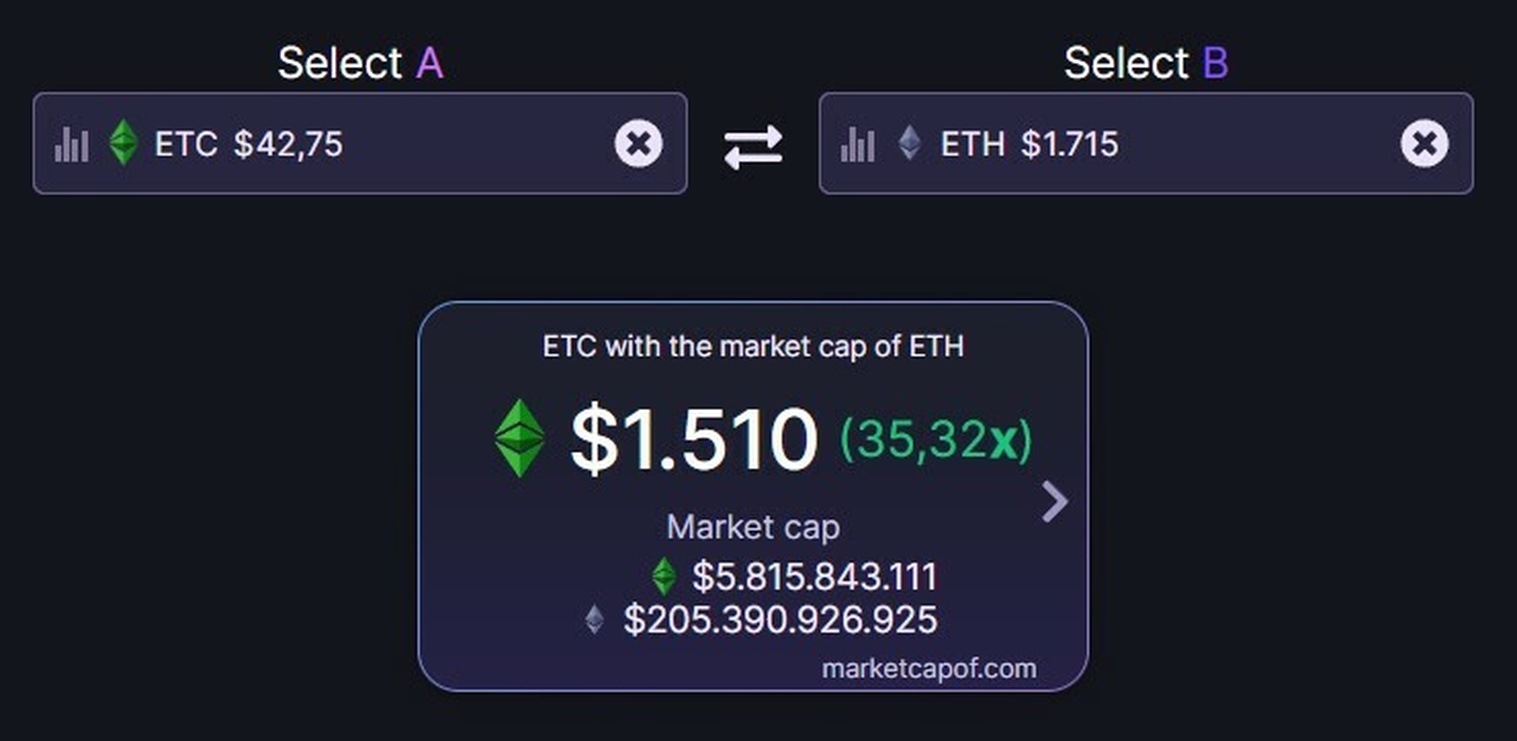Click the gray ETH logo in Select B
Screen dimensions: 1517x741
click(909, 143)
